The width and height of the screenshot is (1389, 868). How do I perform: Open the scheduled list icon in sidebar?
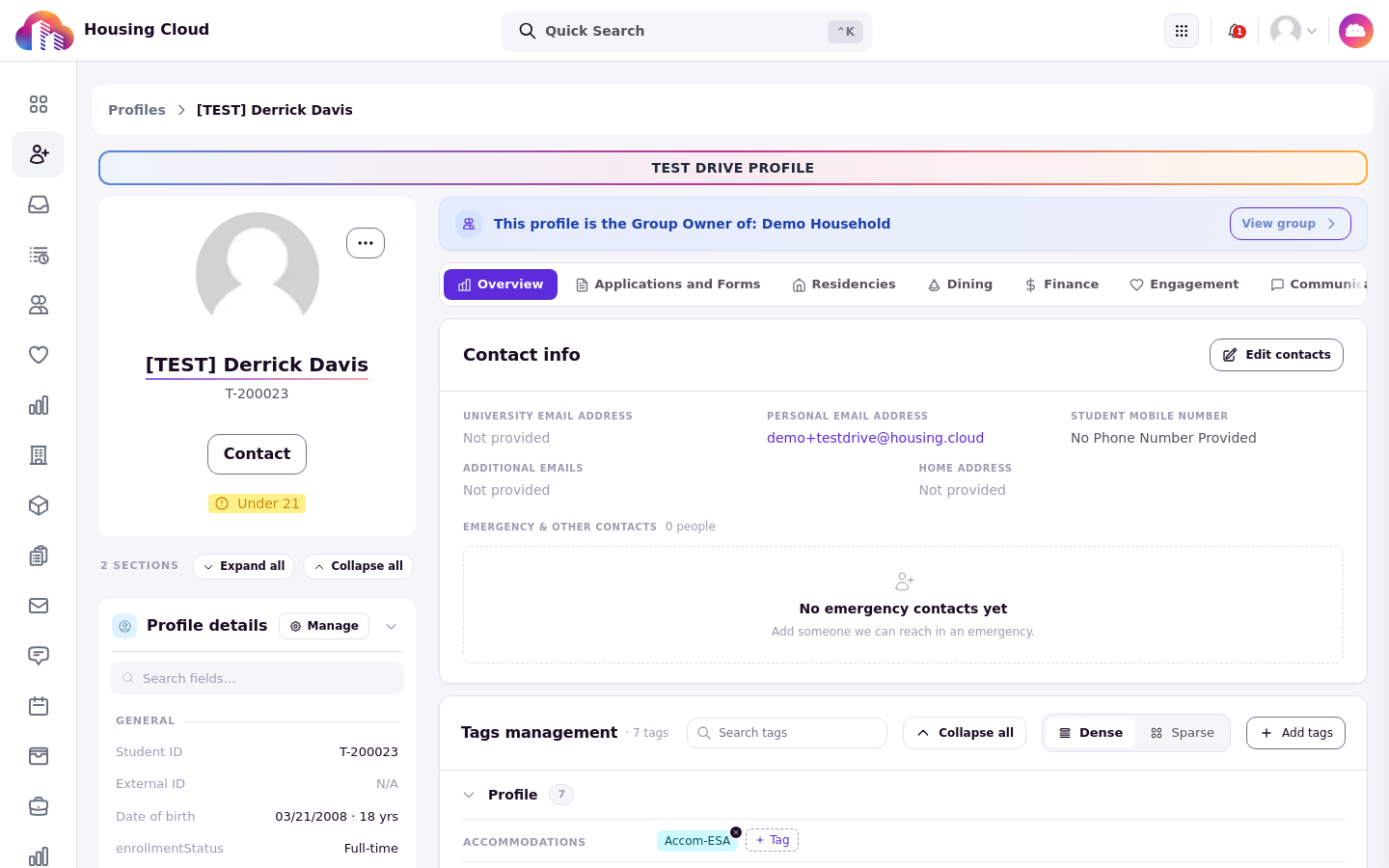coord(39,255)
